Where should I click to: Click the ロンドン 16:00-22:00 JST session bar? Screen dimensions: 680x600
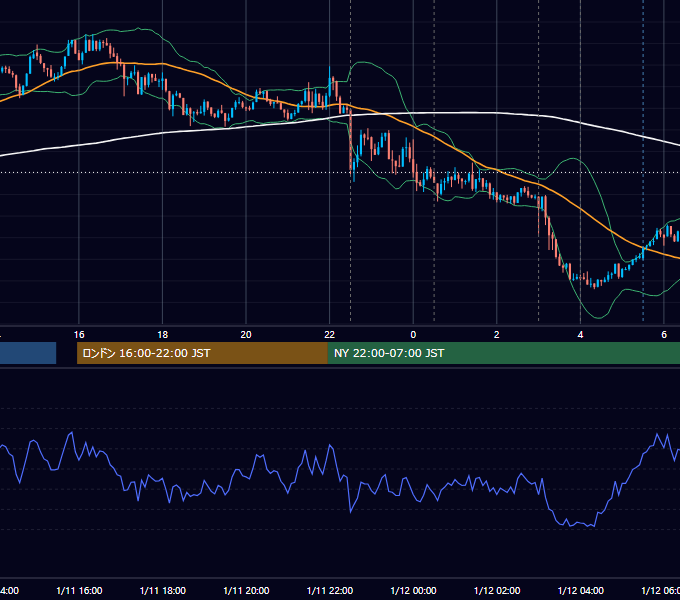point(202,353)
